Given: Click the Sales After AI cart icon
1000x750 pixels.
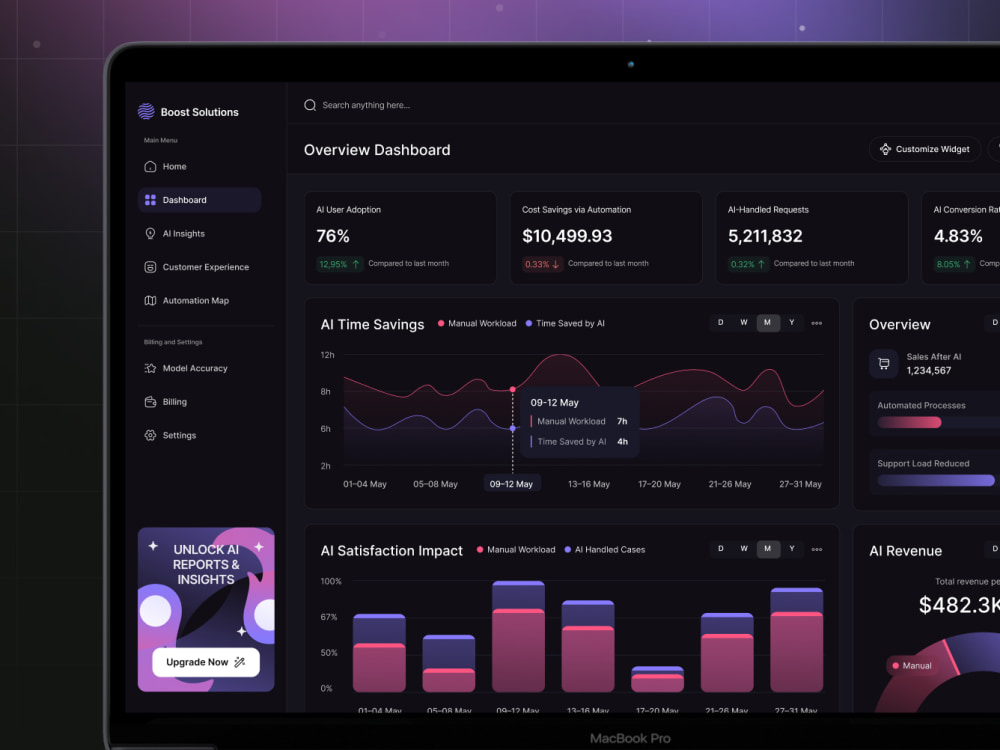Looking at the screenshot, I should tap(884, 364).
